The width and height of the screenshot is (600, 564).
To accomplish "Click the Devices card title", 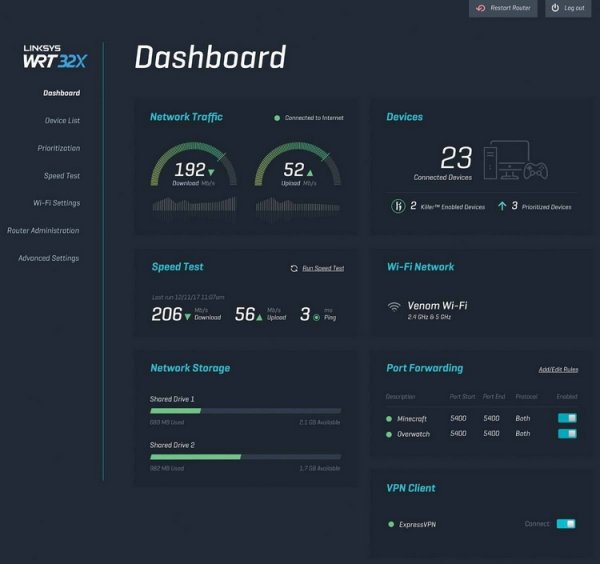I will tap(404, 117).
